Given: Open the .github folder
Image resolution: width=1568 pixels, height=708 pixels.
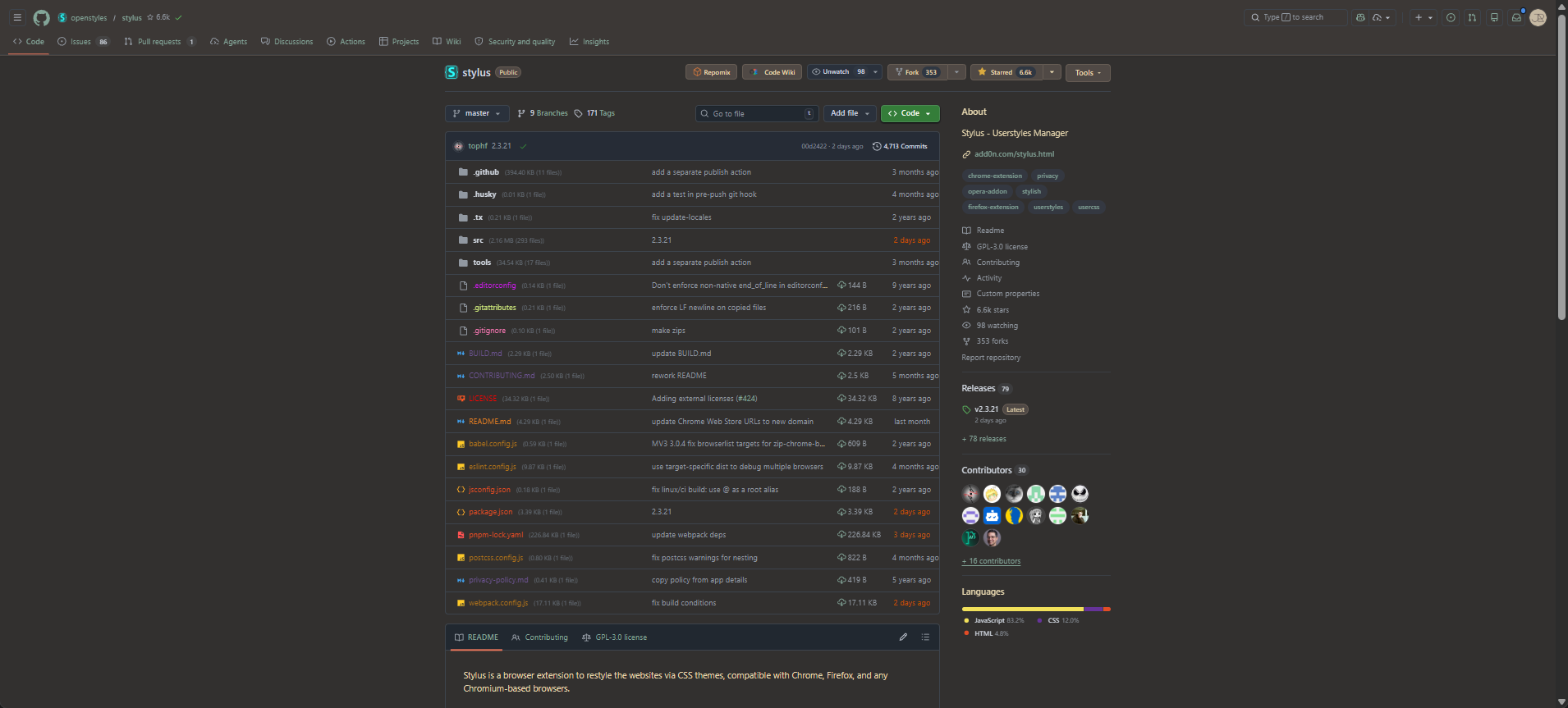Looking at the screenshot, I should point(486,172).
